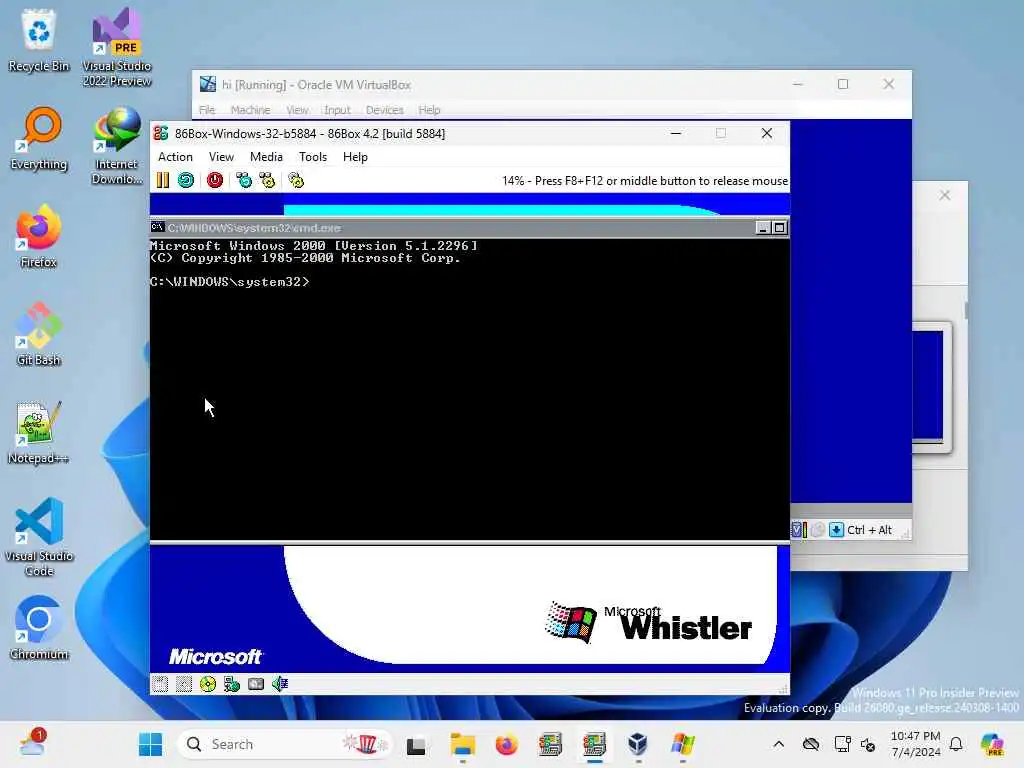Open the 86Box Help menu
1024x768 pixels.
(355, 157)
